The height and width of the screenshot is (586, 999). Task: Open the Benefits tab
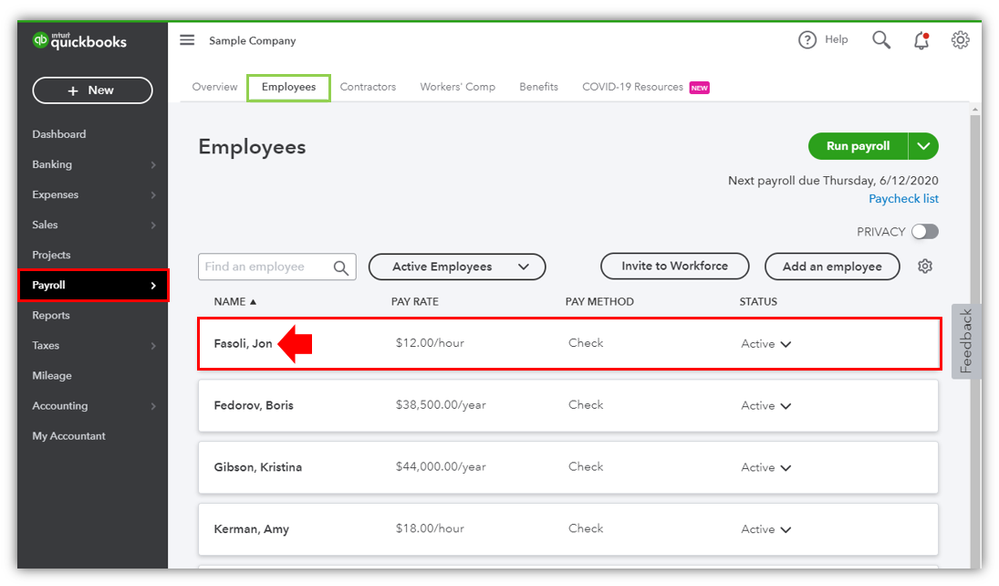click(x=538, y=87)
